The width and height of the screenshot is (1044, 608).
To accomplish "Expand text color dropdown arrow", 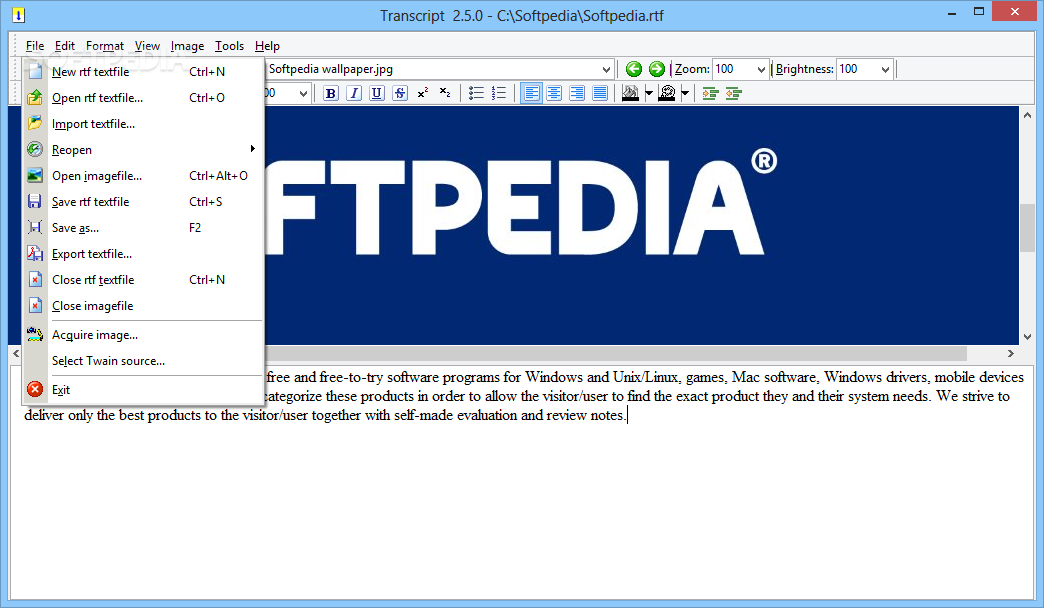I will click(649, 93).
